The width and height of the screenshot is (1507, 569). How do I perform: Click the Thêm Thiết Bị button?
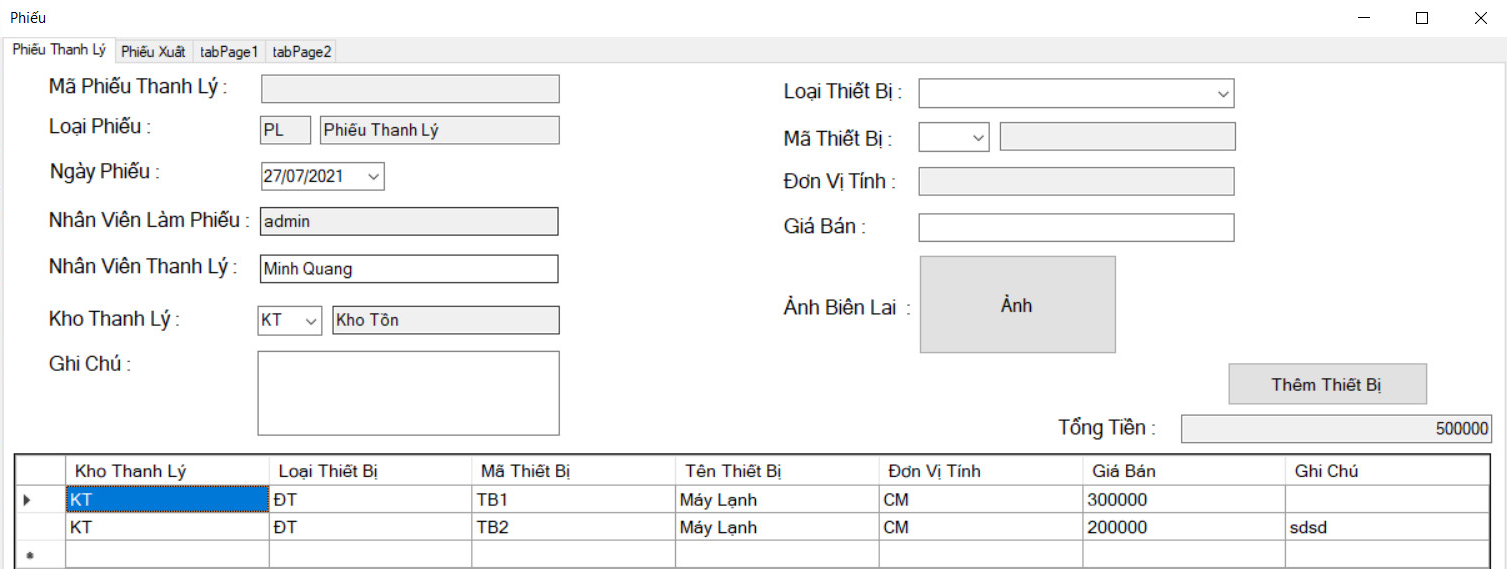point(1327,385)
